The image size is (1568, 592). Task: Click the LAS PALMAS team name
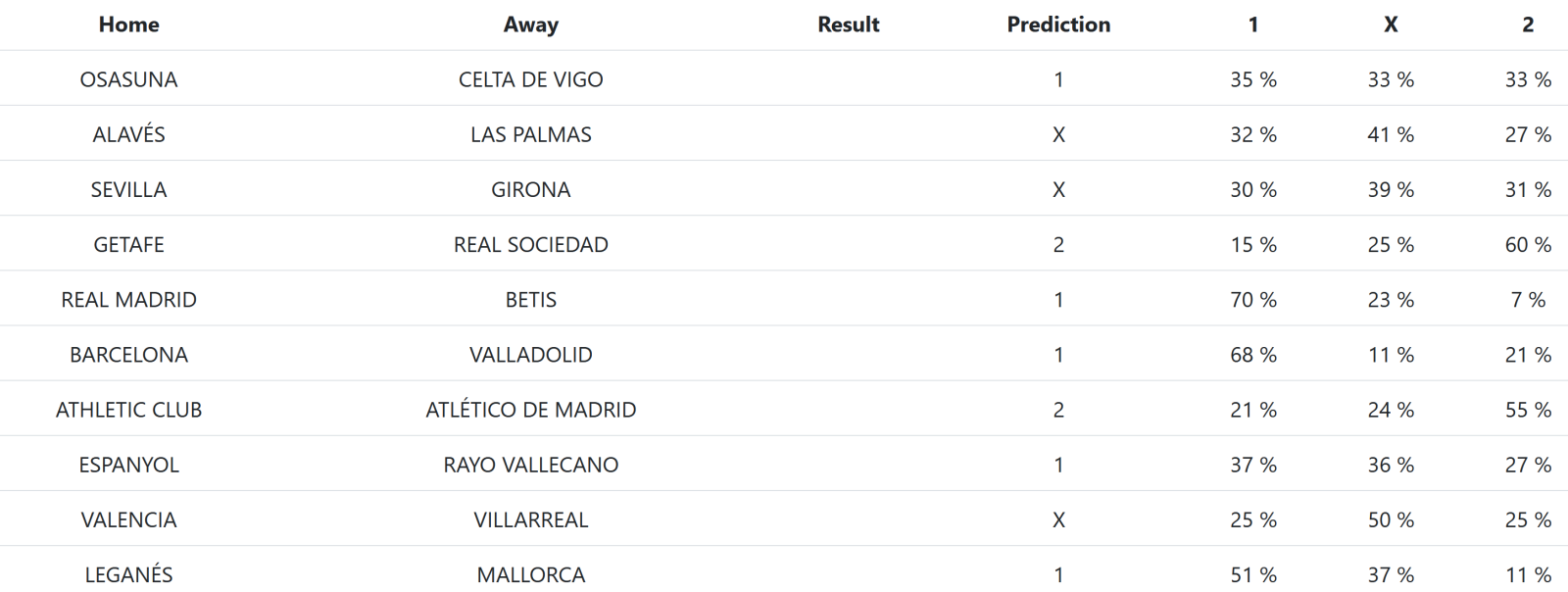point(530,134)
